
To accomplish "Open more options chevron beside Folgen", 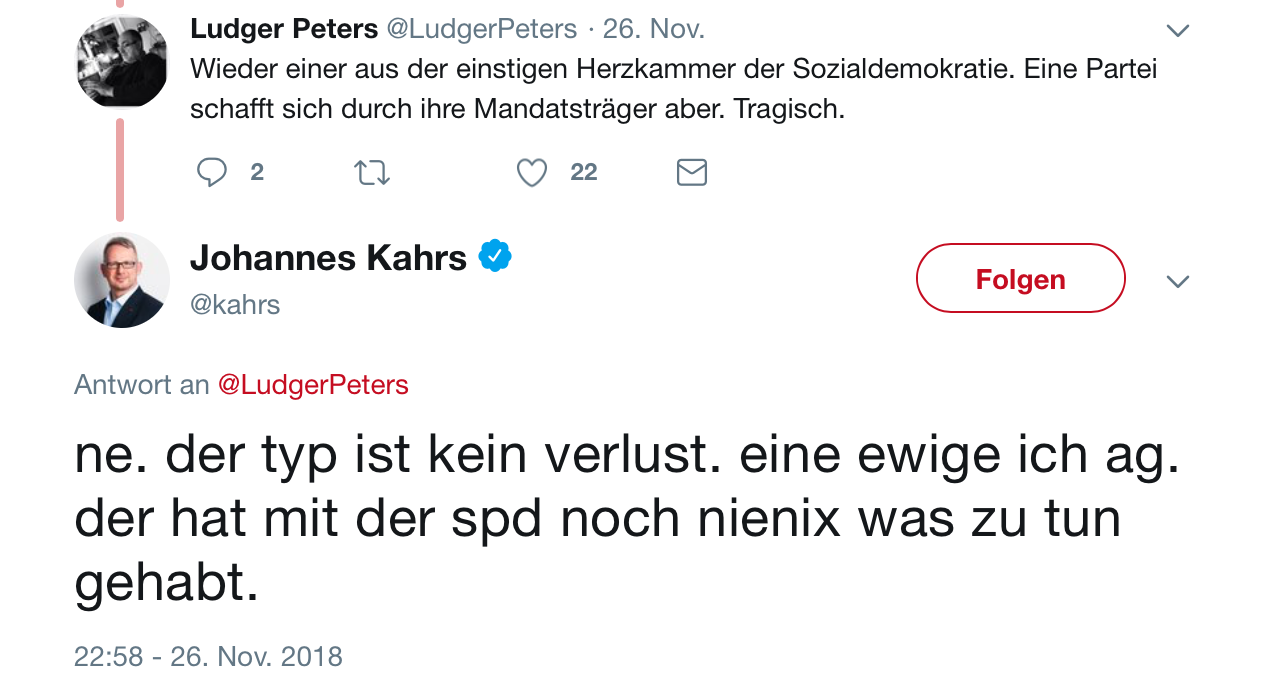I will pos(1178,282).
